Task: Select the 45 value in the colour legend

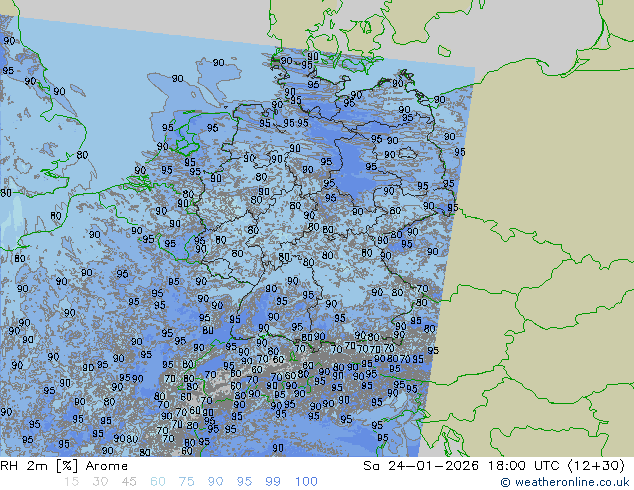Action: 129,482
